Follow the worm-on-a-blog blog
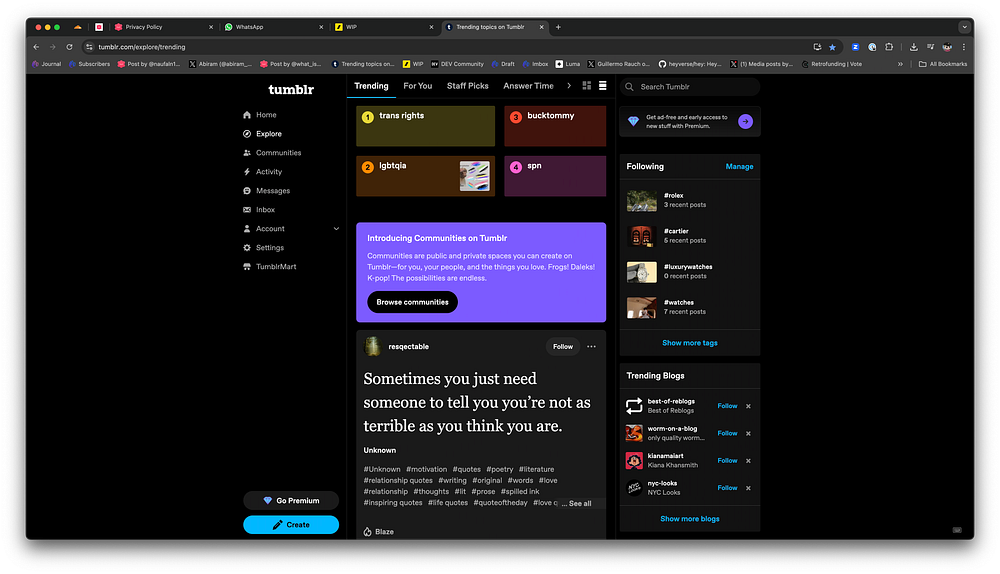This screenshot has height=574, width=1000. click(727, 434)
